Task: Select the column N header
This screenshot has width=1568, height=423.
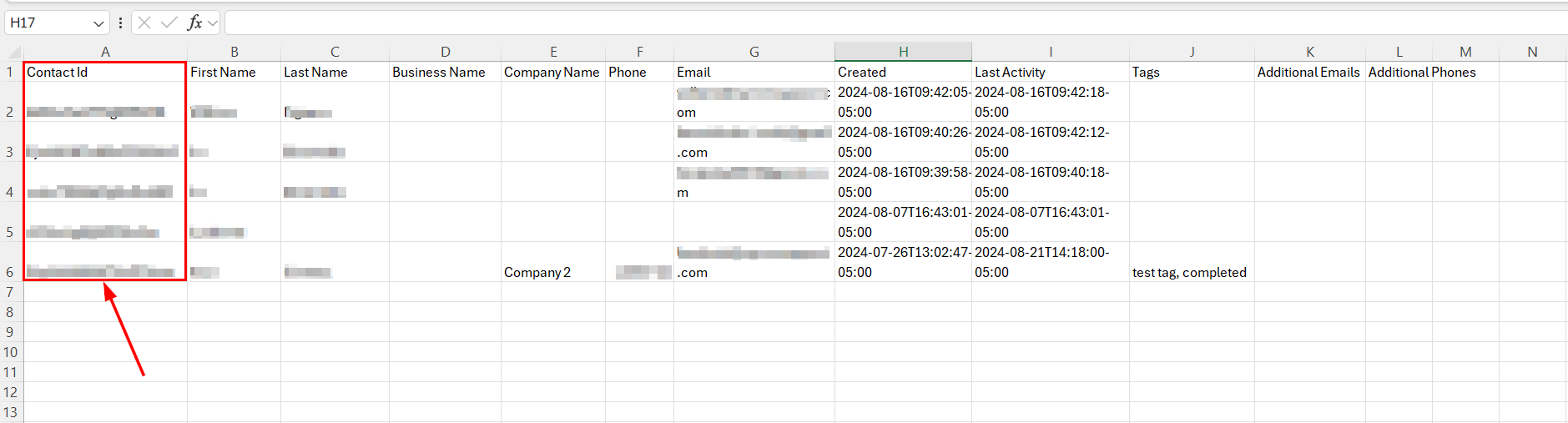Action: click(1532, 52)
